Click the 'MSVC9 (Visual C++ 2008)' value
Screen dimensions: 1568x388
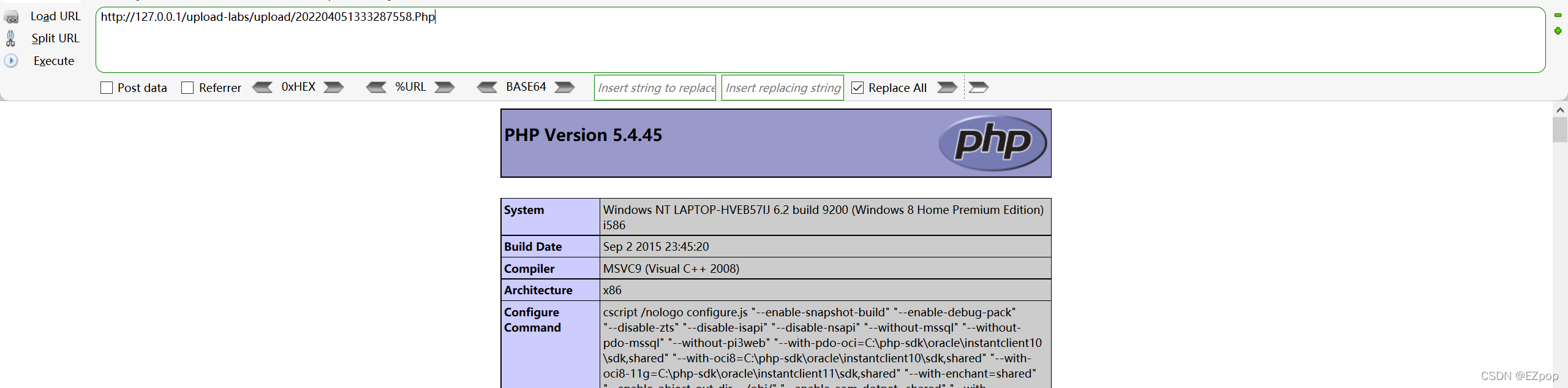pyautogui.click(x=671, y=268)
